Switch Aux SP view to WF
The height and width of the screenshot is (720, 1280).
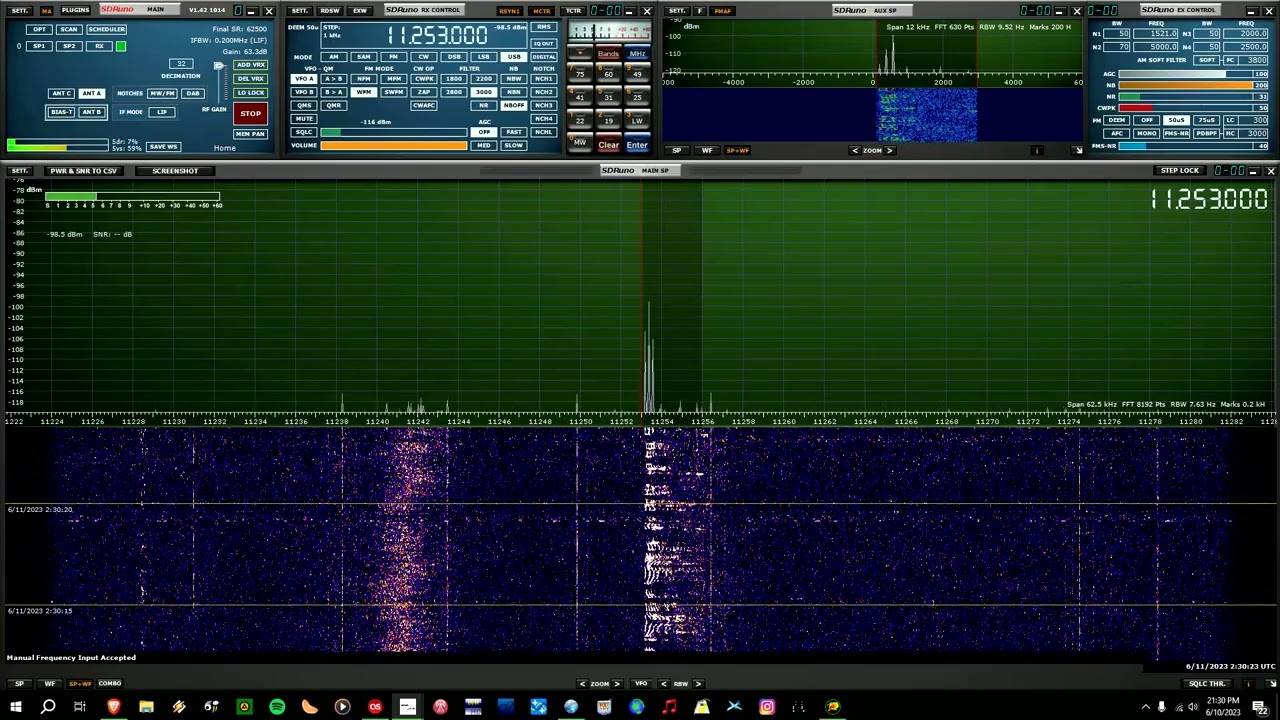click(707, 151)
